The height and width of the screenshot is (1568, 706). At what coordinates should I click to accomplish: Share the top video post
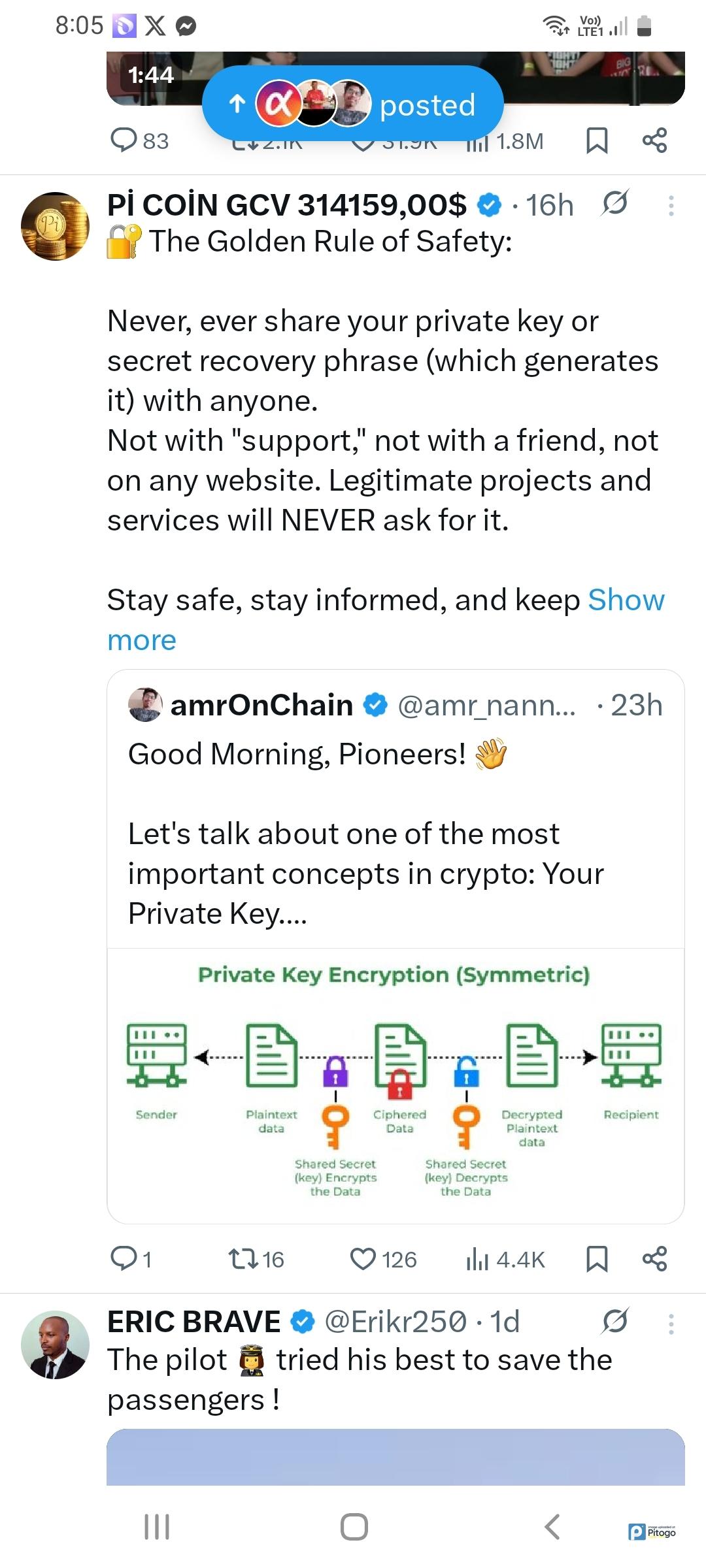(x=654, y=140)
